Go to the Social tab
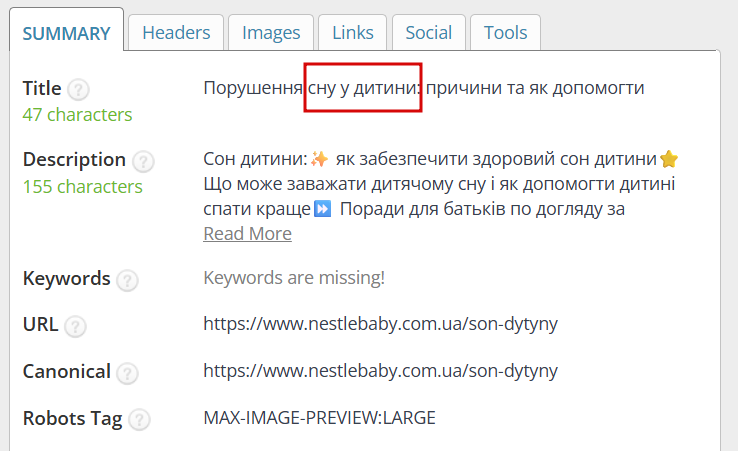The height and width of the screenshot is (451, 738). 429,32
